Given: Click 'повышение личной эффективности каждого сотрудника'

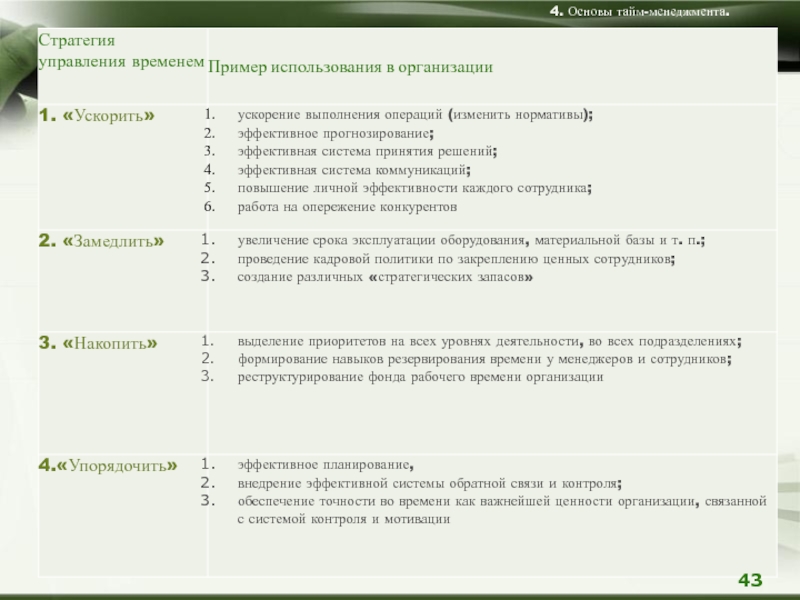Looking at the screenshot, I should tap(415, 188).
